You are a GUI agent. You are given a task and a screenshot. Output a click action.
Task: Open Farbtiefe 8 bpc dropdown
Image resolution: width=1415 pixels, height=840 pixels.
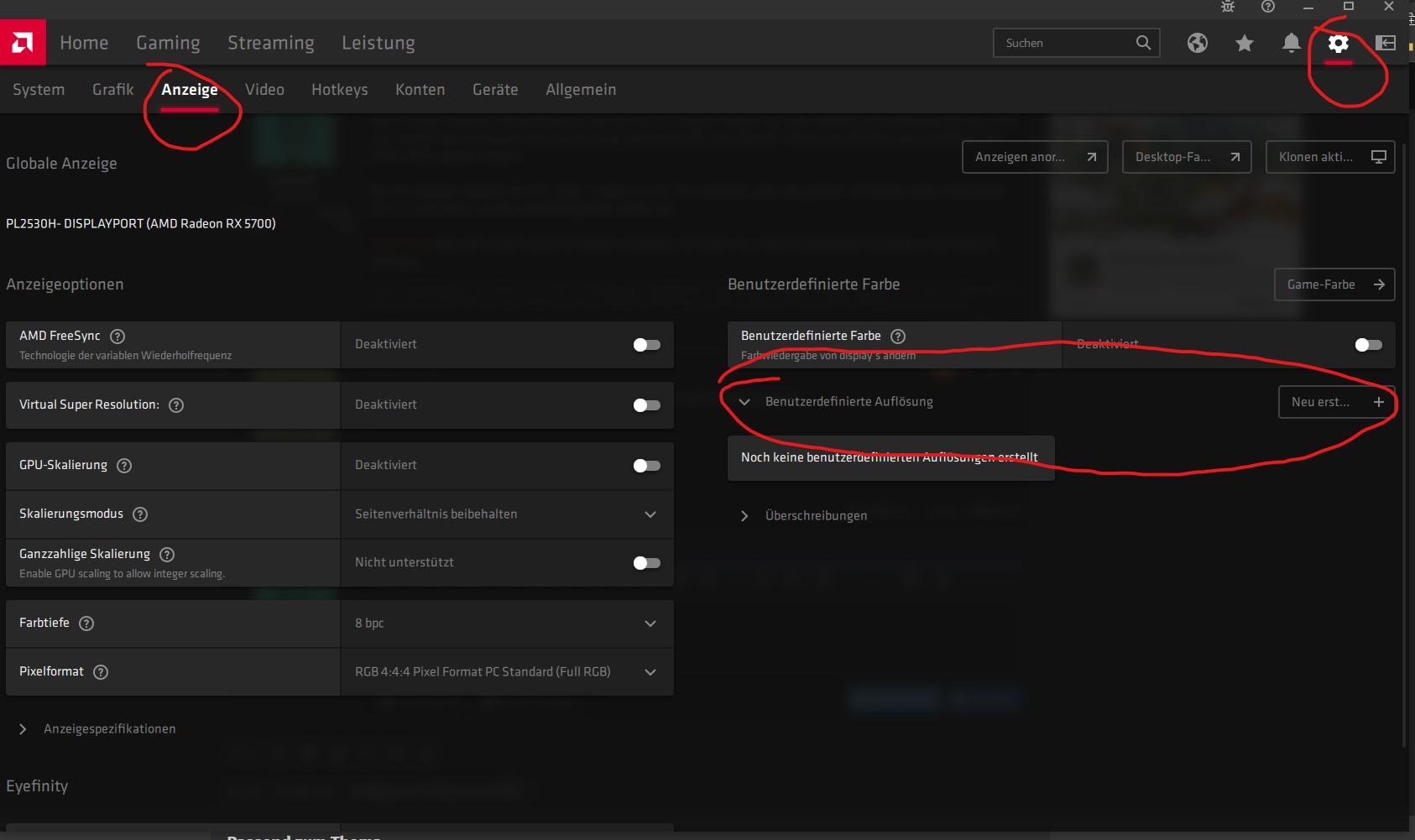(x=507, y=623)
